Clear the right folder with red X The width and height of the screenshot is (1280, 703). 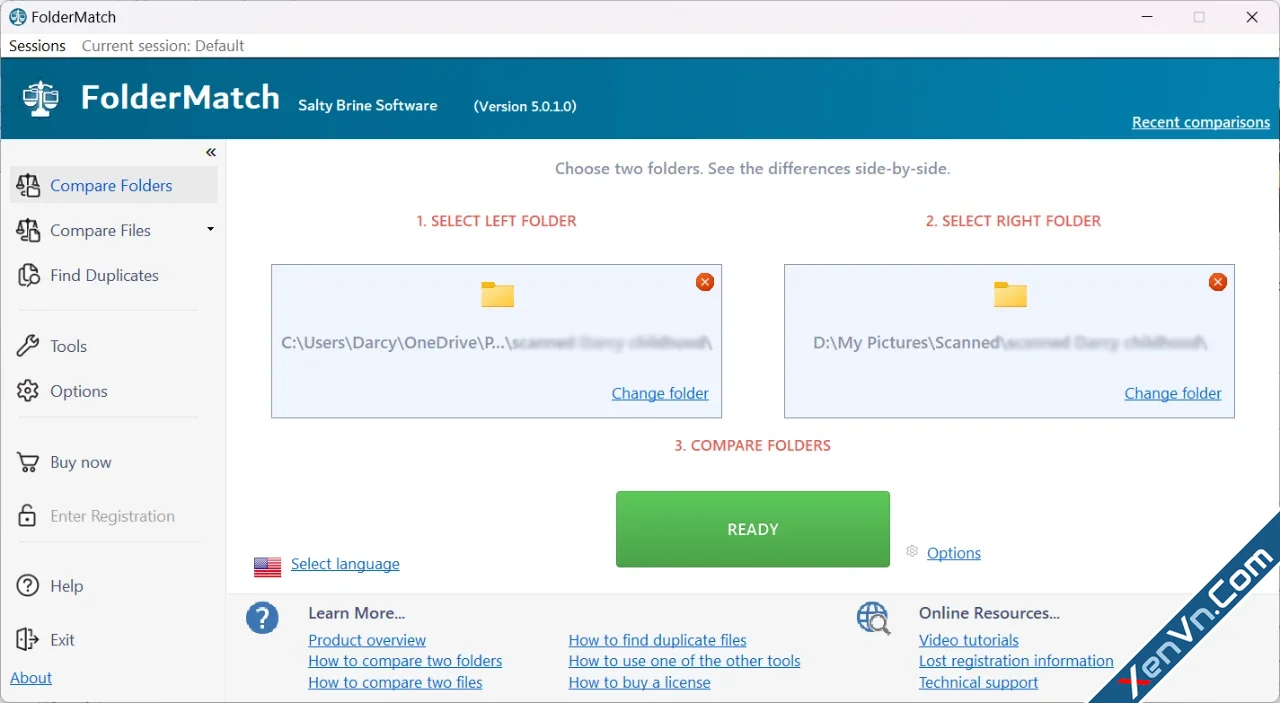pos(1218,282)
